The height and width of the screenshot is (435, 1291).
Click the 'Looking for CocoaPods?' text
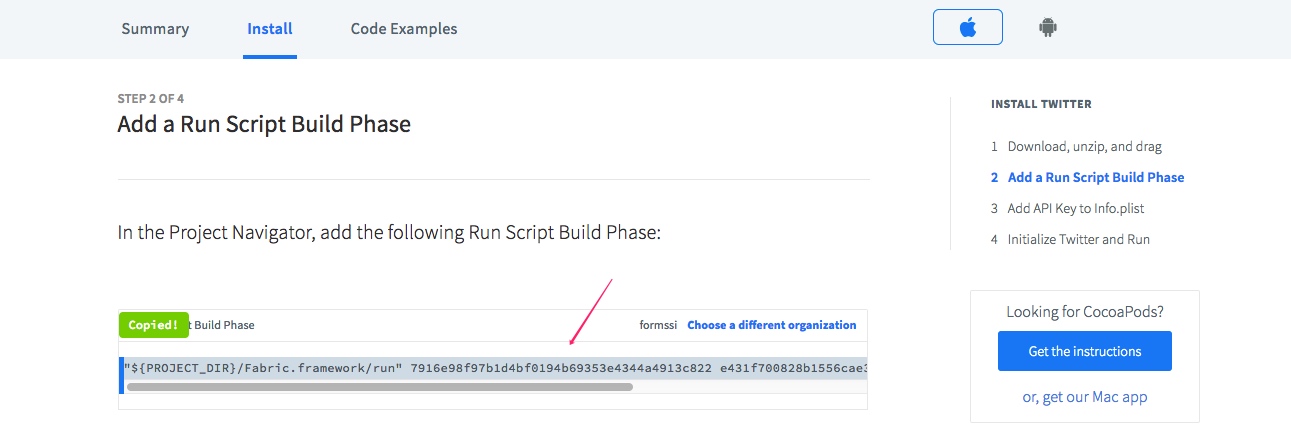[1084, 312]
